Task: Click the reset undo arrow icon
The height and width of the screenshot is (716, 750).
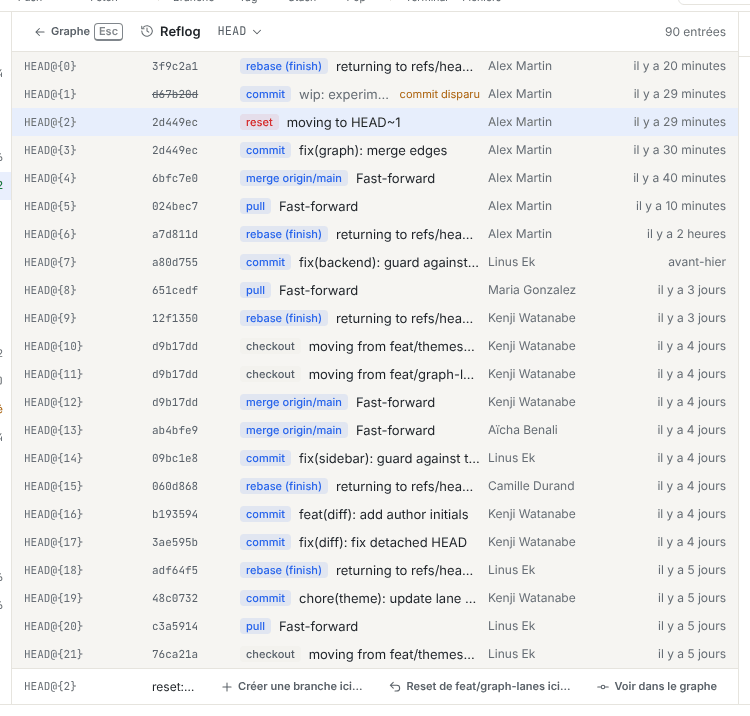Action: pos(395,687)
